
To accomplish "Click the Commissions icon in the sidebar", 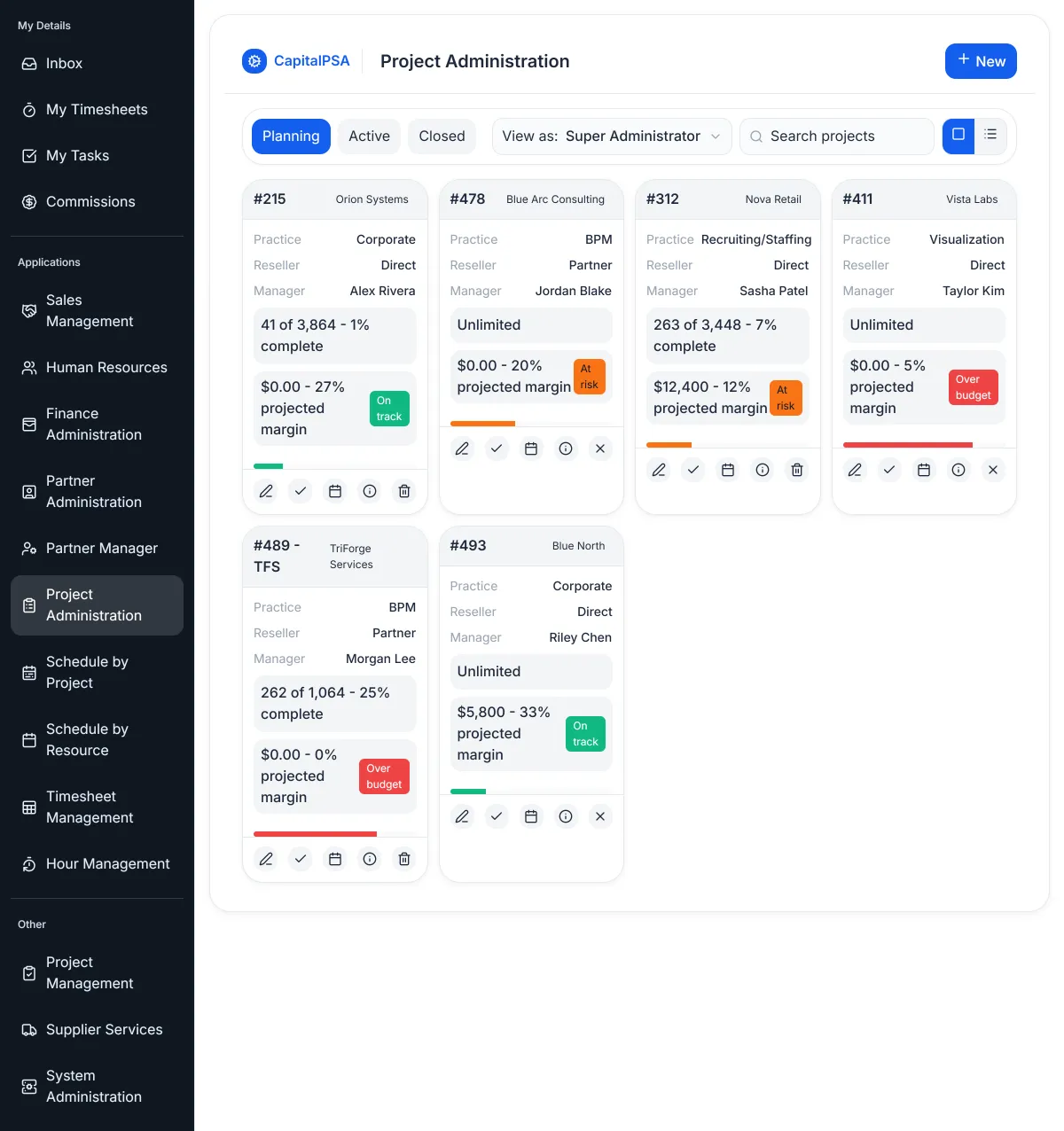I will pyautogui.click(x=27, y=201).
